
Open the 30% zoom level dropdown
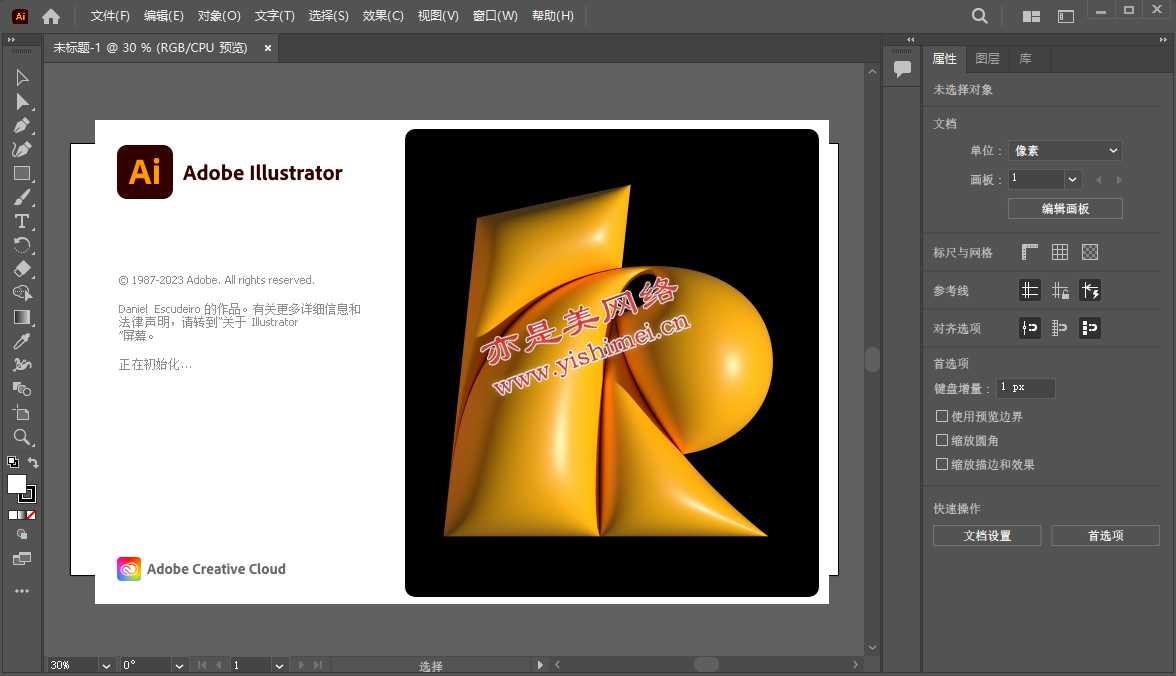[x=106, y=665]
